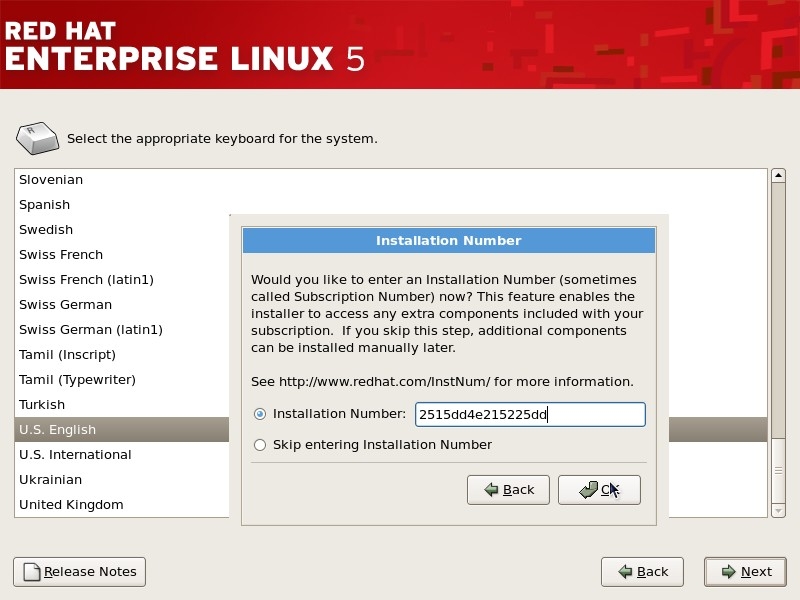Click the keyboard list's scroll down arrow

pos(778,510)
